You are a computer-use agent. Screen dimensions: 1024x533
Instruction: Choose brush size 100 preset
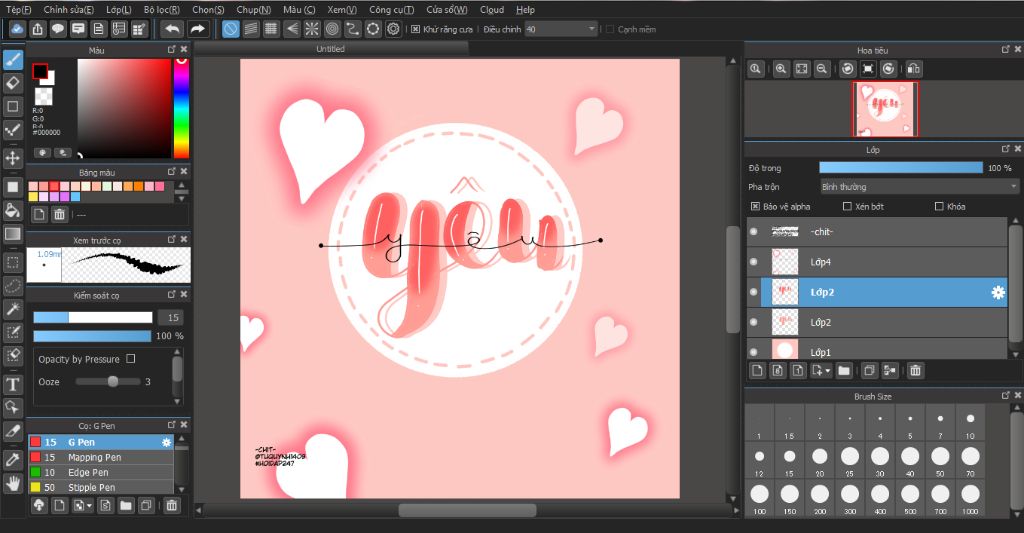pos(759,494)
